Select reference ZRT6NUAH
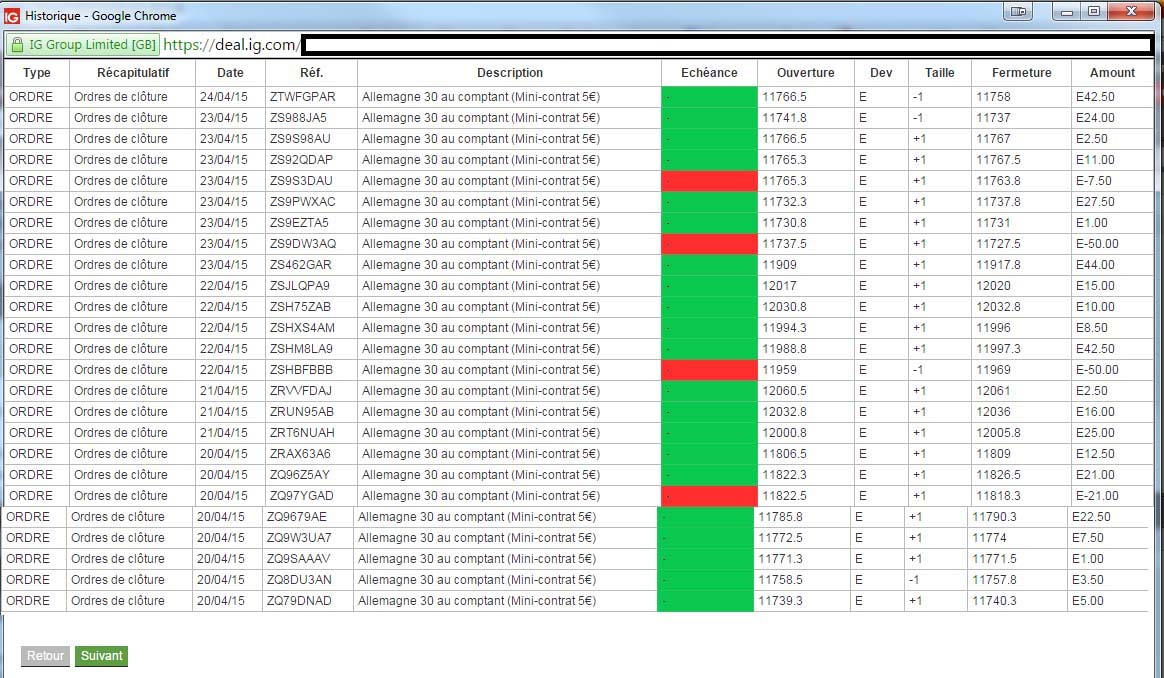Viewport: 1164px width, 678px height. [302, 433]
